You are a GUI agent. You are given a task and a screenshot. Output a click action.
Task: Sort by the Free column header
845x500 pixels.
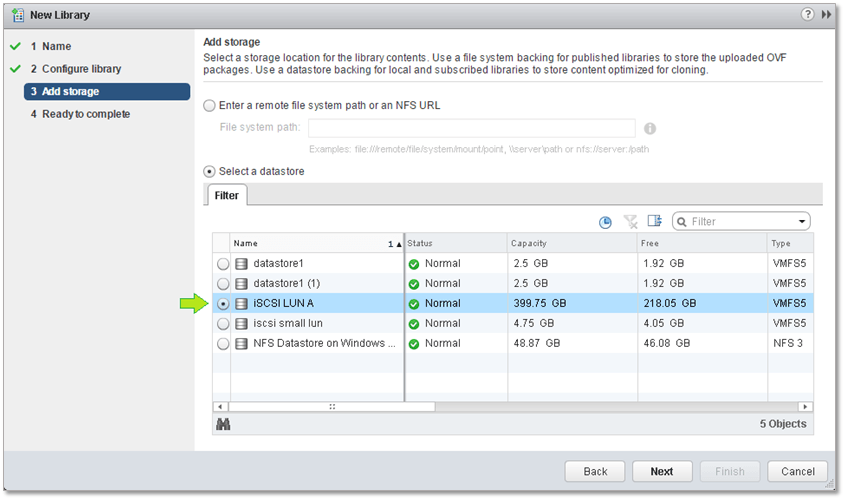coord(702,244)
